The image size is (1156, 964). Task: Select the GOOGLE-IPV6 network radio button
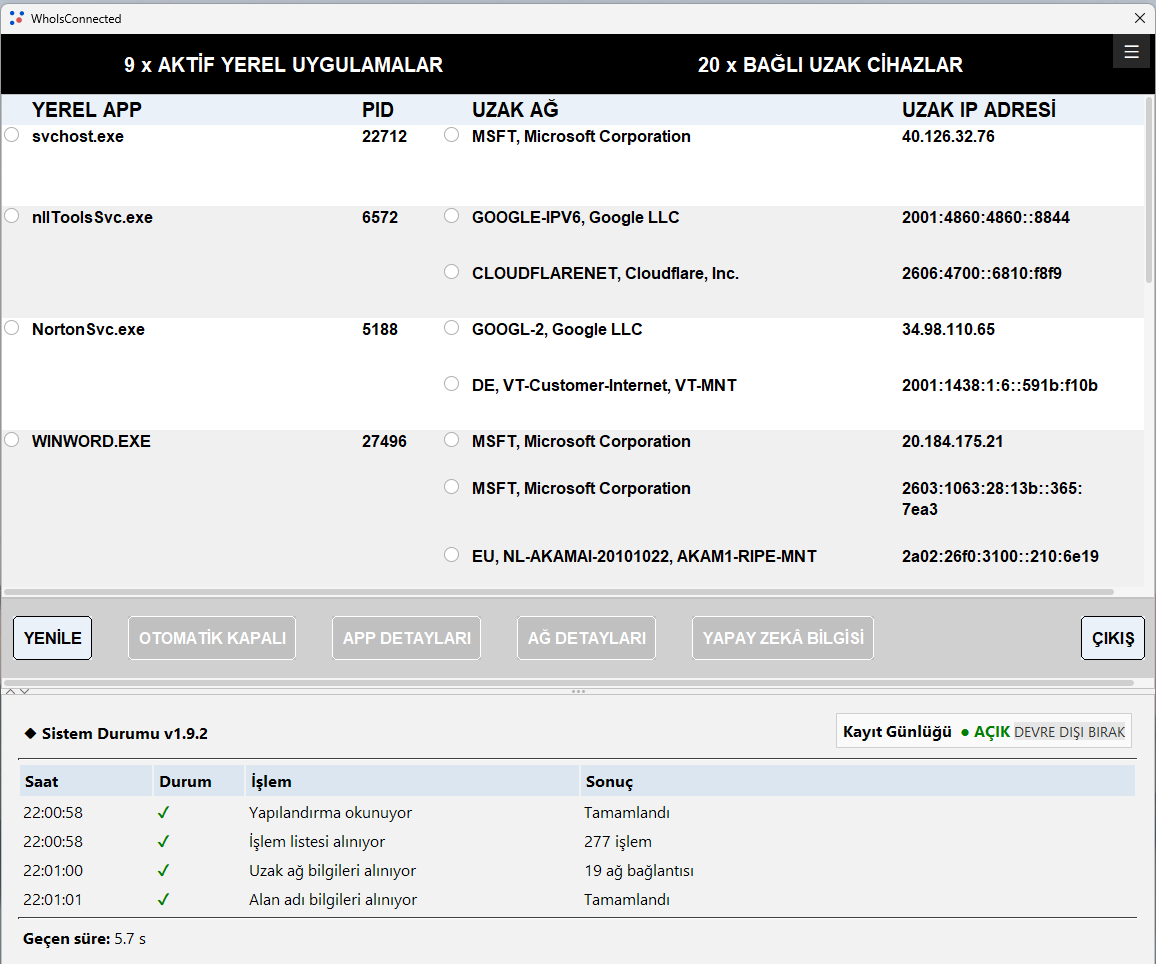(x=451, y=216)
